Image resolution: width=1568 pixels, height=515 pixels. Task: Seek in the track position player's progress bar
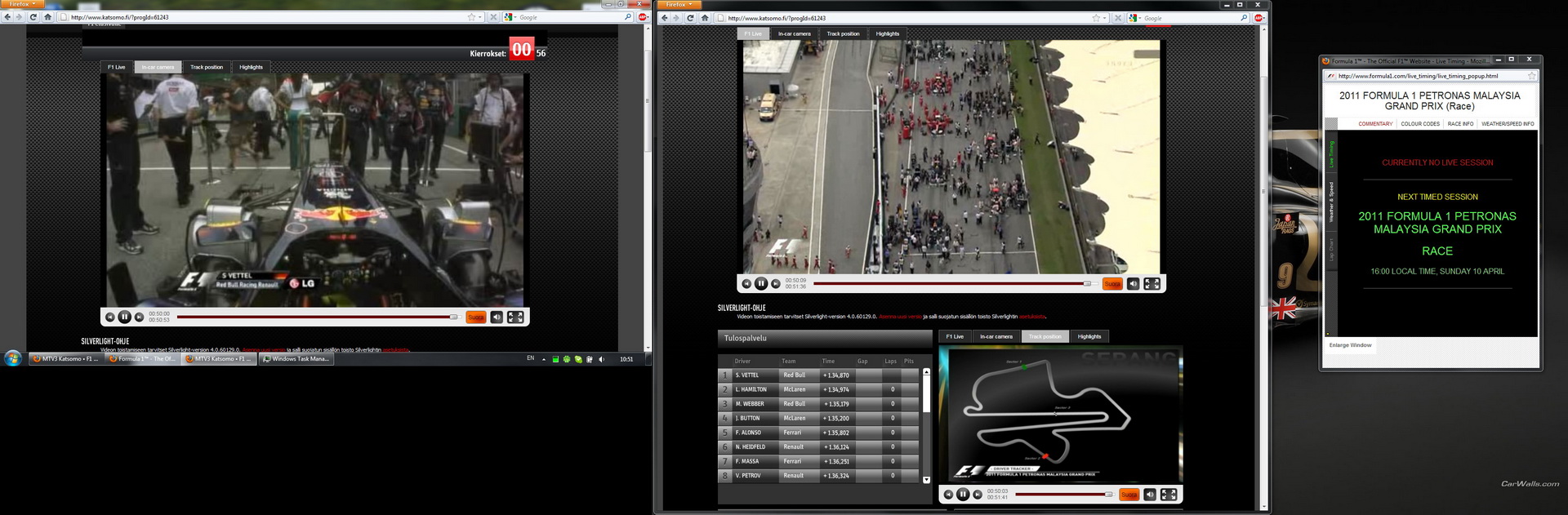1064,494
